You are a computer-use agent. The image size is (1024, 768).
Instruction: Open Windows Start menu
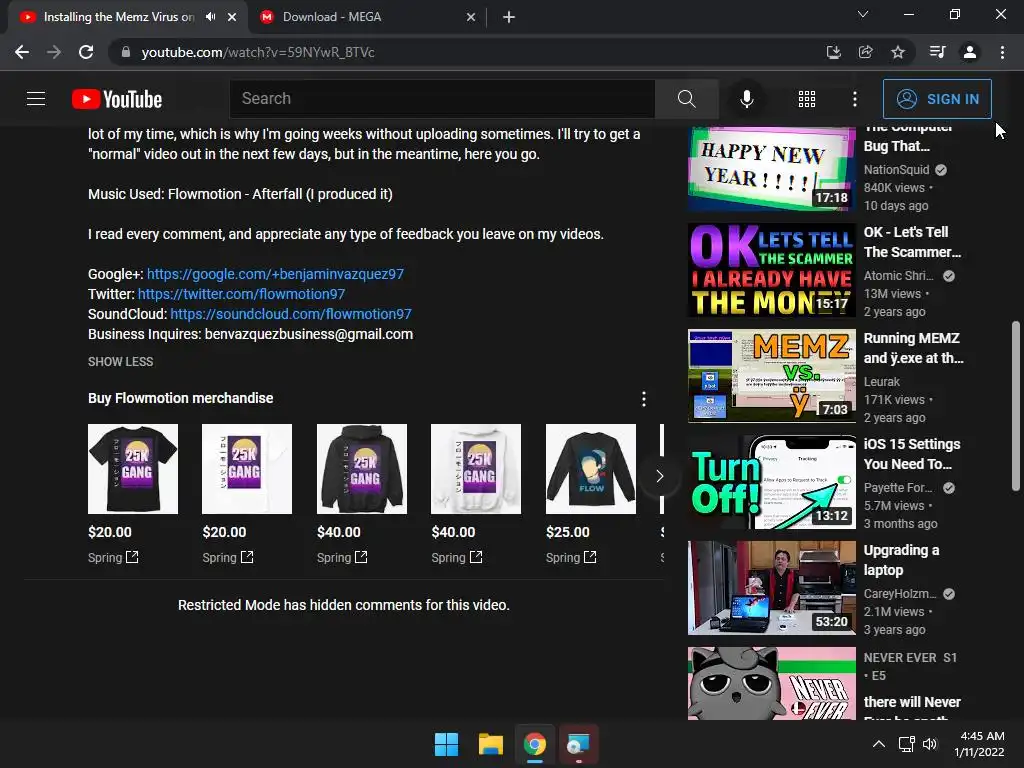point(447,744)
